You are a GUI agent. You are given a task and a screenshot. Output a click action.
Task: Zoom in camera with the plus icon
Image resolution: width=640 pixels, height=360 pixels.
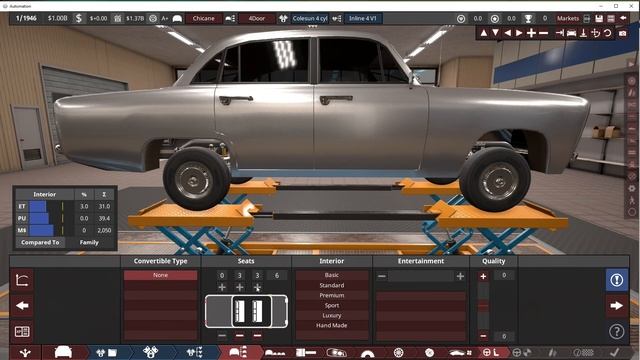coord(531,33)
